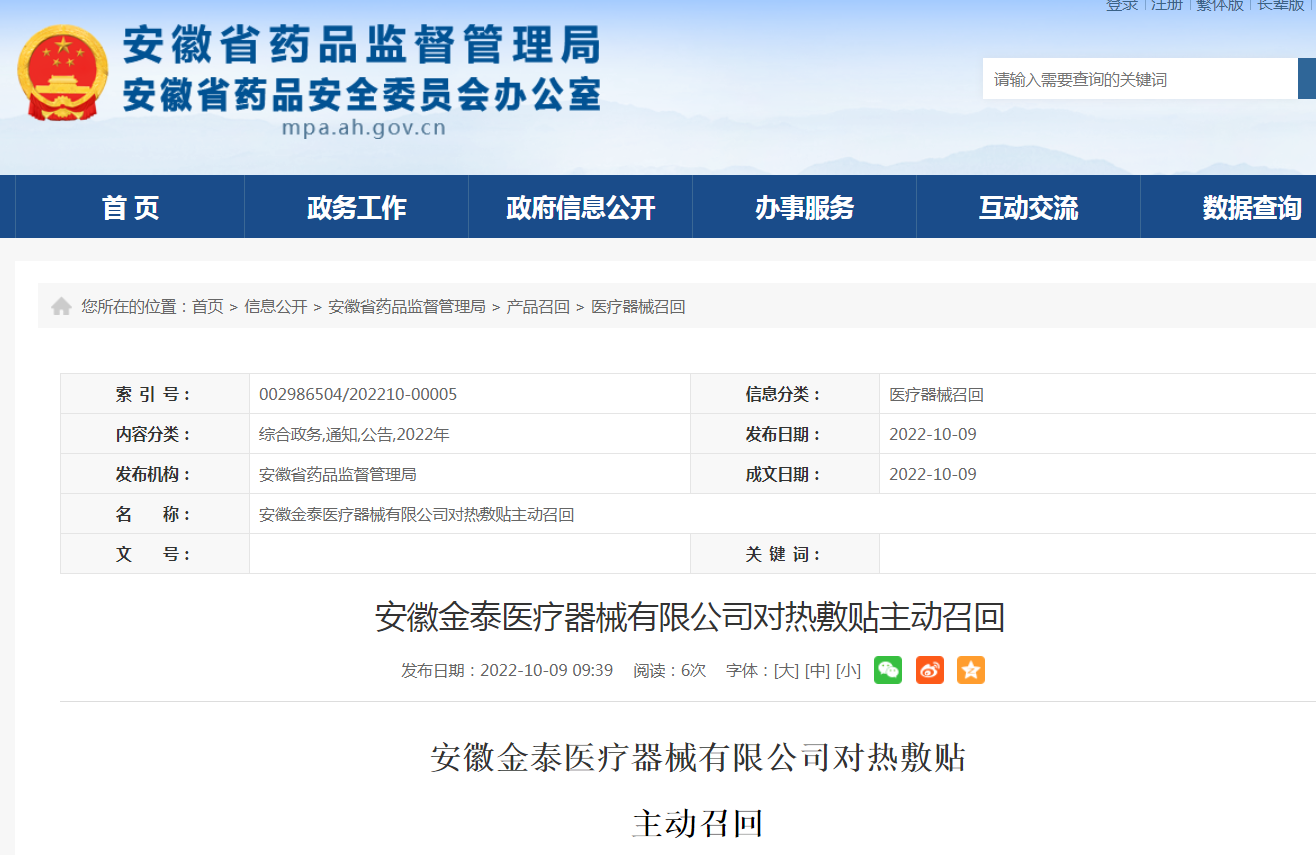1316x855 pixels.
Task: Open 医疗器械召回 breadcrumb link
Action: (638, 306)
